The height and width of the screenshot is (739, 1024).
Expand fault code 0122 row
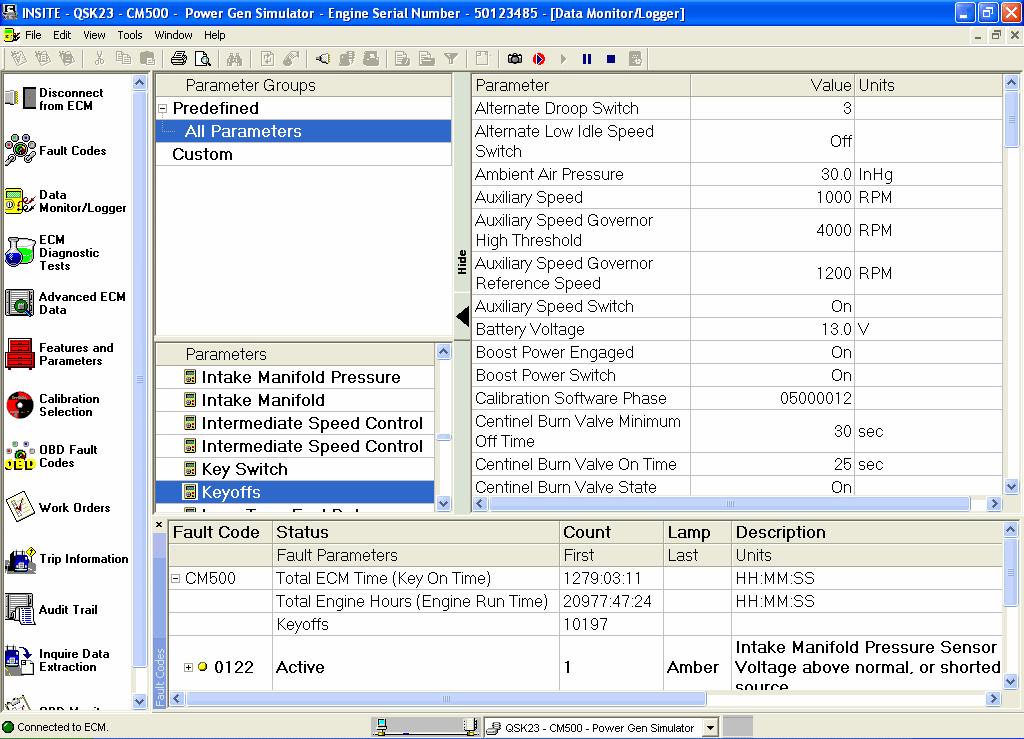point(188,667)
